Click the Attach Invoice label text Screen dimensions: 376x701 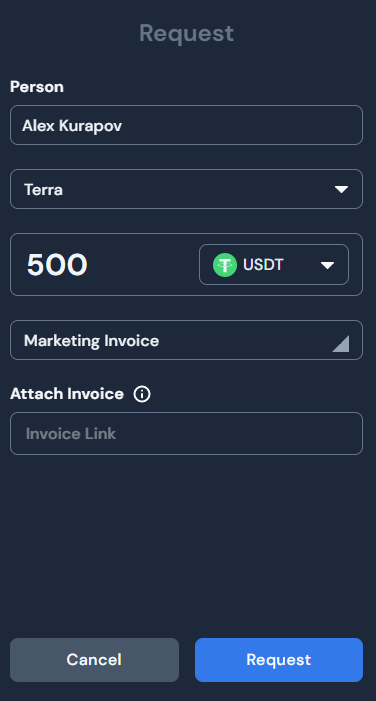pyautogui.click(x=67, y=394)
